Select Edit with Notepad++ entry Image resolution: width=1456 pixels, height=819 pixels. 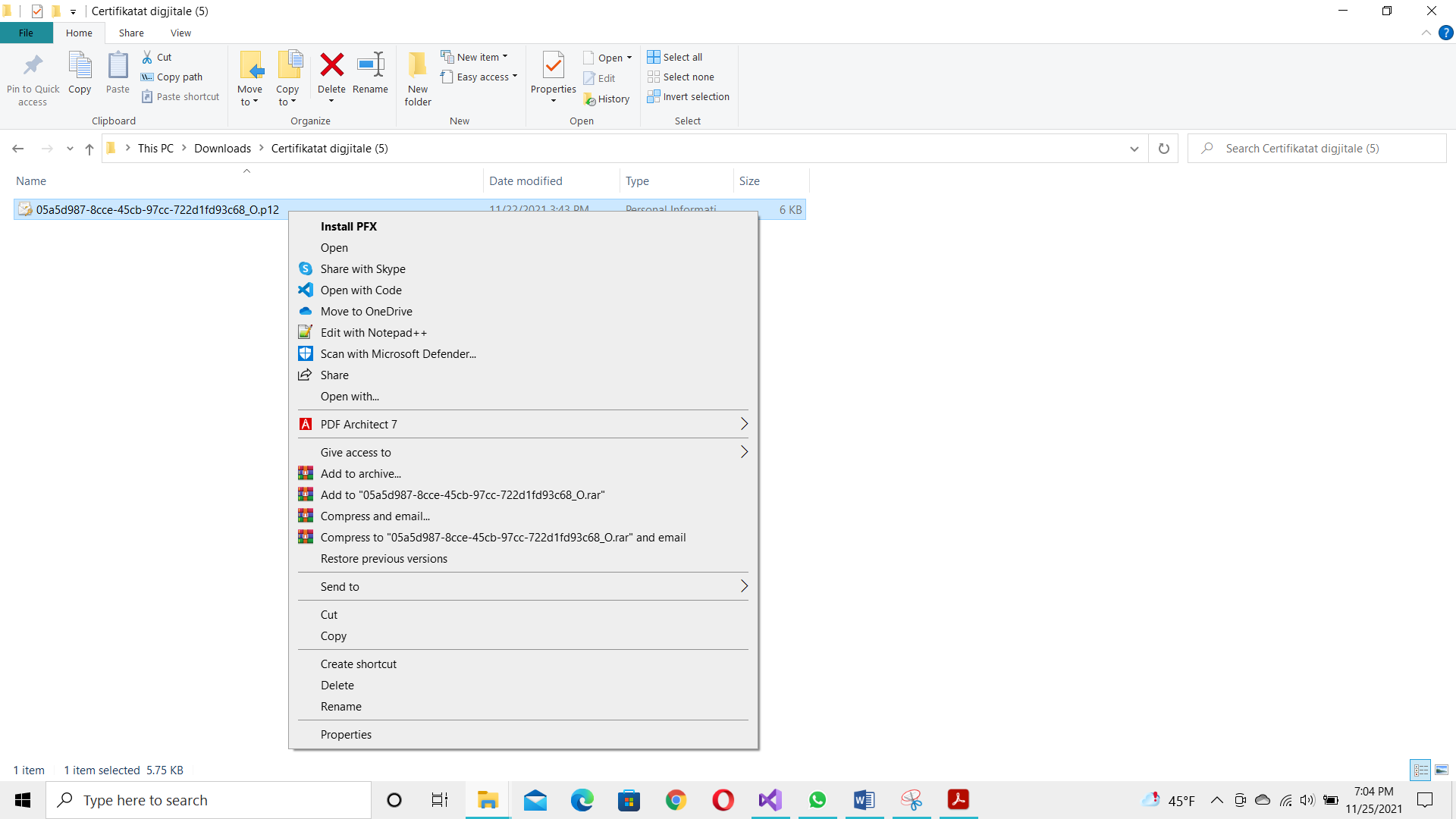[523, 332]
